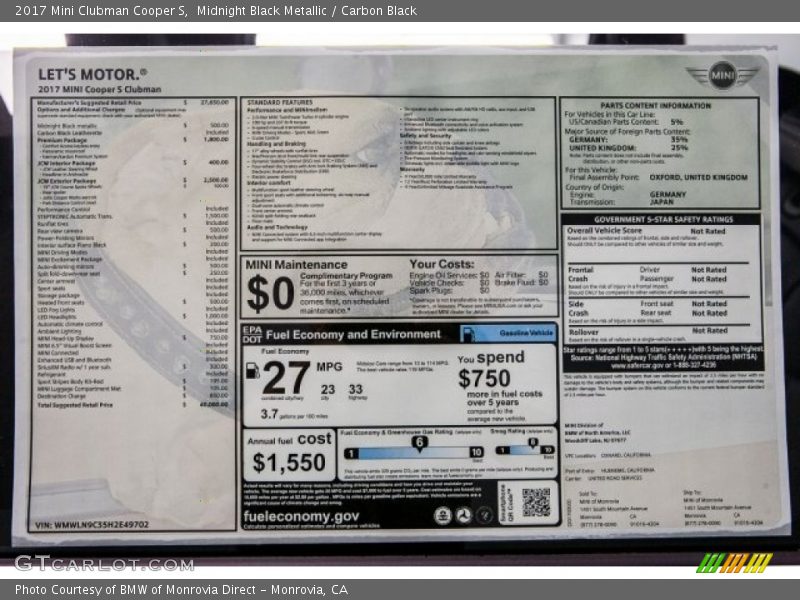The image size is (800, 600).
Task: Click the 'Handling and Braking' subheading
Action: point(277,144)
